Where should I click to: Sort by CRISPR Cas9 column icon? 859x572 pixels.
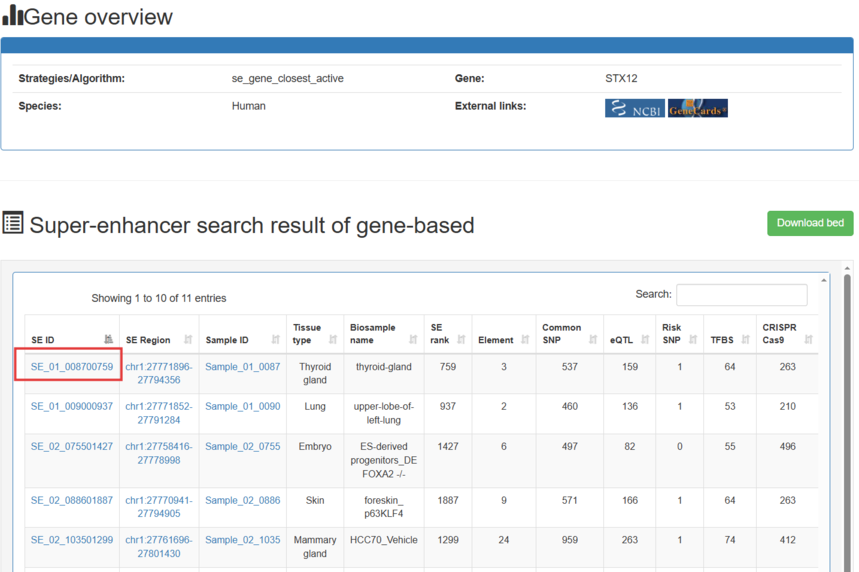pyautogui.click(x=808, y=340)
